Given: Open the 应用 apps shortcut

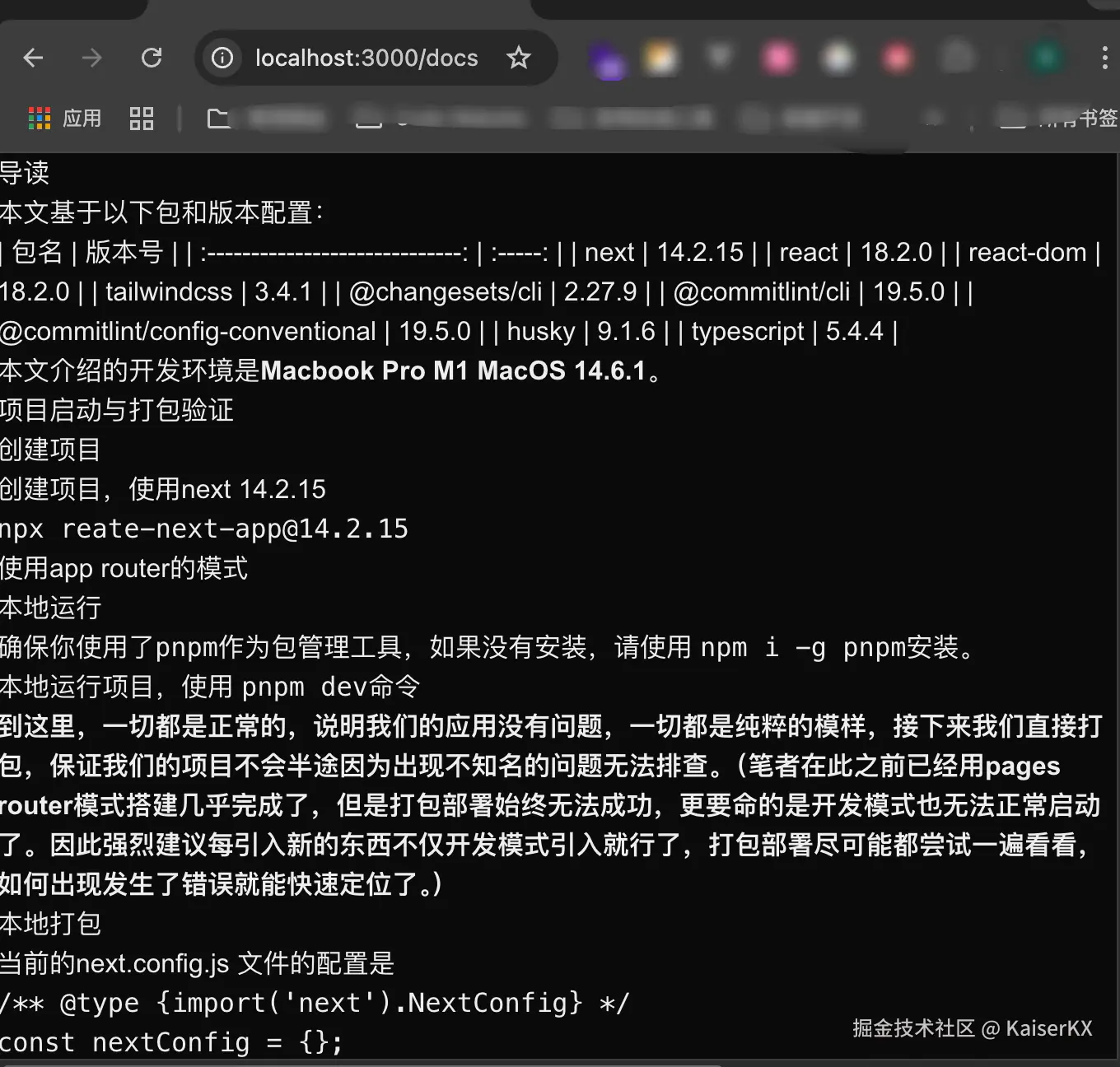Looking at the screenshot, I should click(x=65, y=119).
